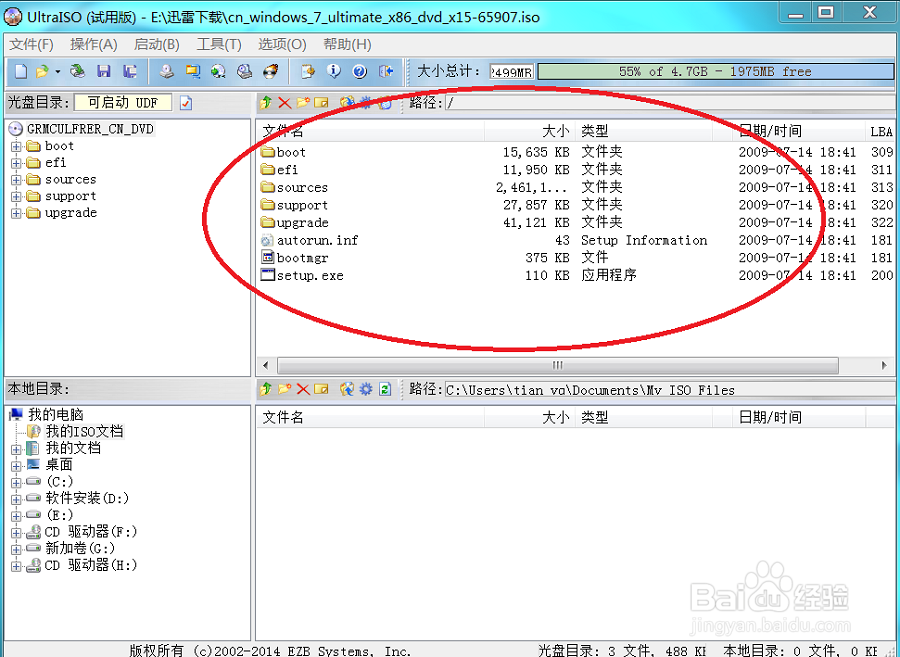Click the Save floppy disk icon
Image resolution: width=900 pixels, height=657 pixels.
pyautogui.click(x=104, y=71)
